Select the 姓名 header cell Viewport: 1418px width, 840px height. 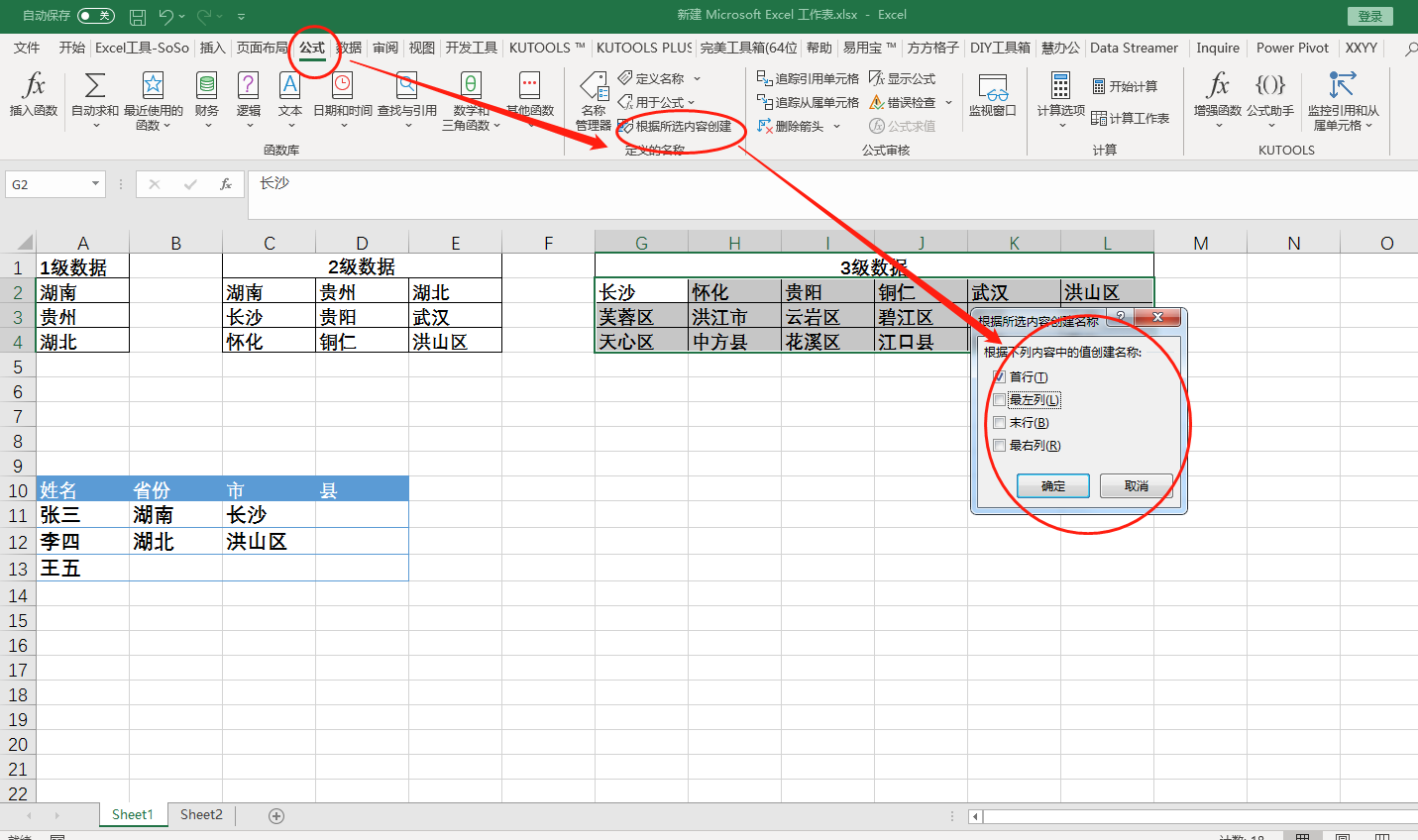pos(82,489)
